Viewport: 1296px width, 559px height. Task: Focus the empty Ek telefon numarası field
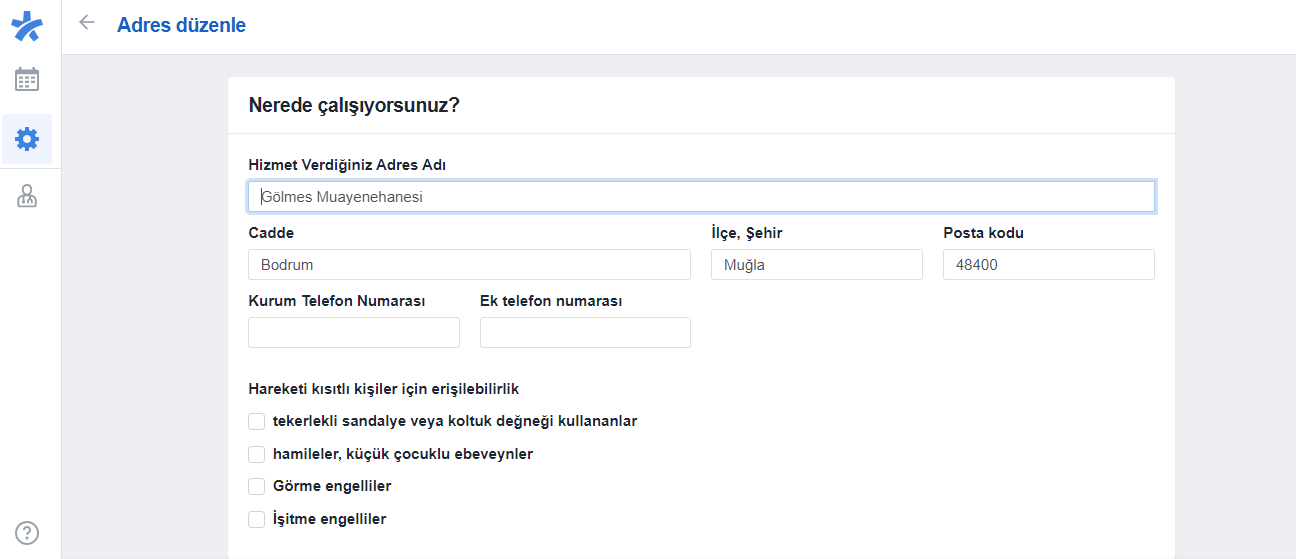[x=585, y=333]
